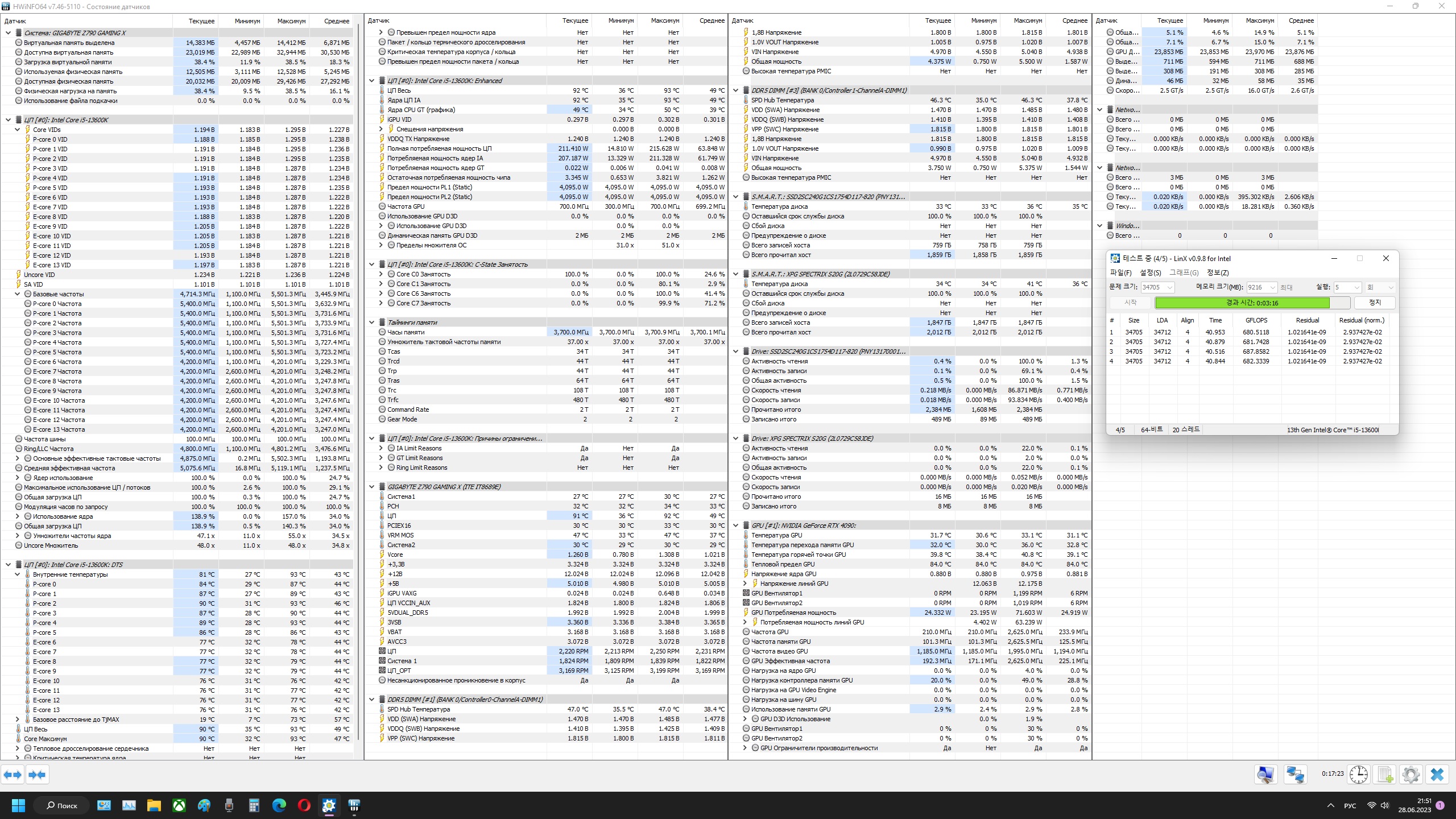Viewport: 1456px width, 819px height.
Task: Start logging with the sheet-plus icon
Action: click(x=1385, y=775)
